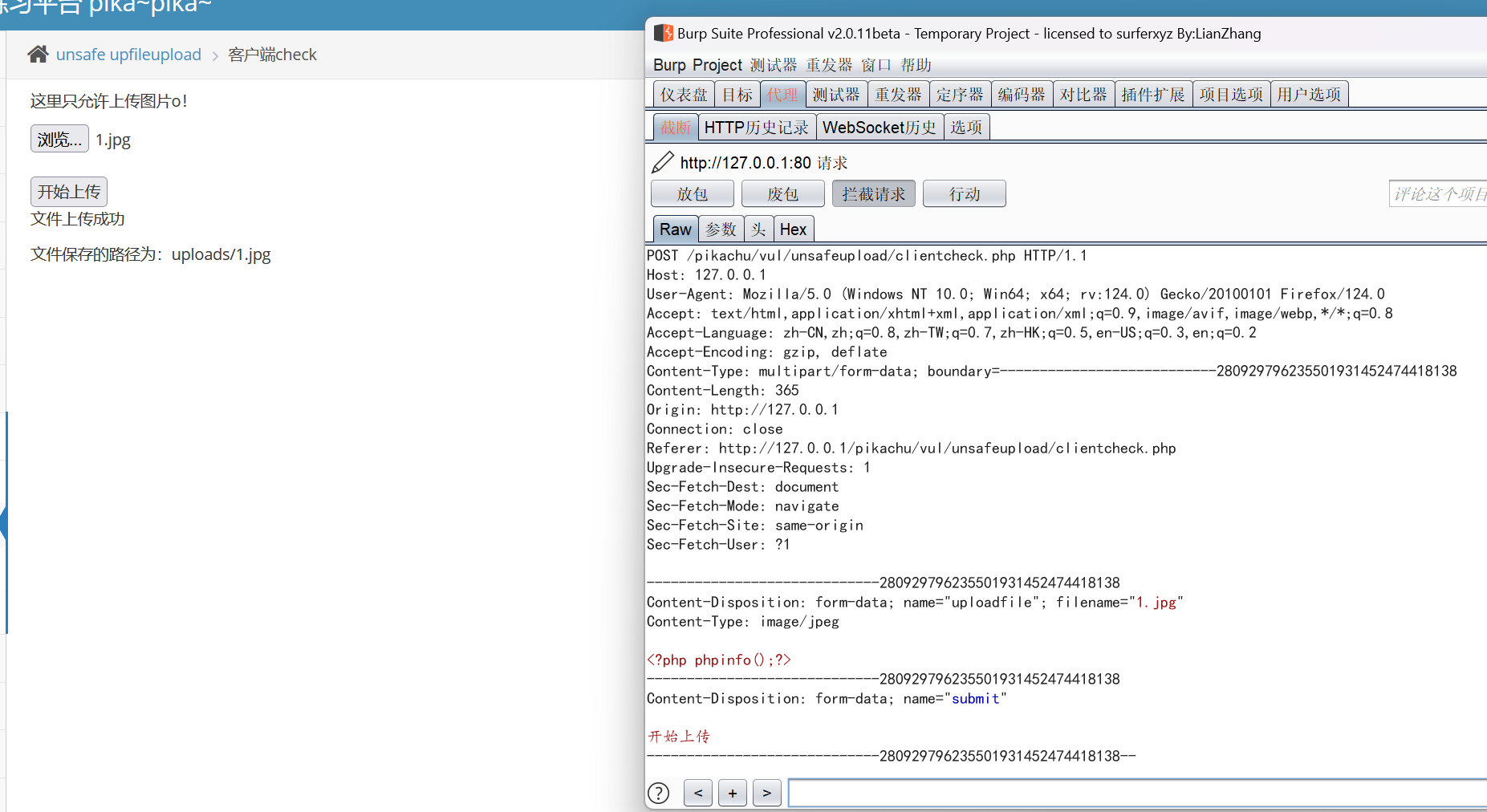Open the 测试器 menu in the menu bar
This screenshot has width=1487, height=812.
click(x=774, y=65)
